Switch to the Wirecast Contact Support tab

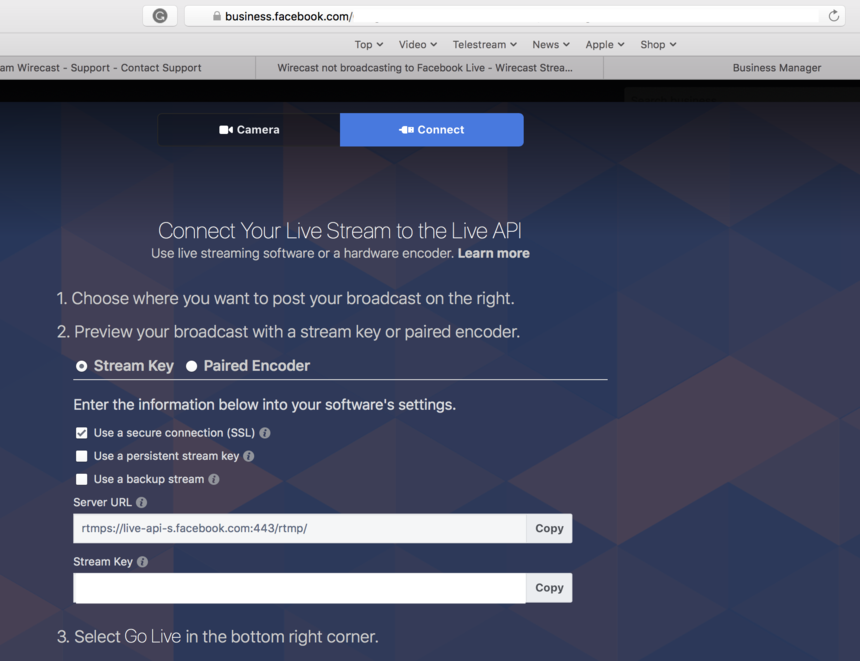tap(127, 68)
